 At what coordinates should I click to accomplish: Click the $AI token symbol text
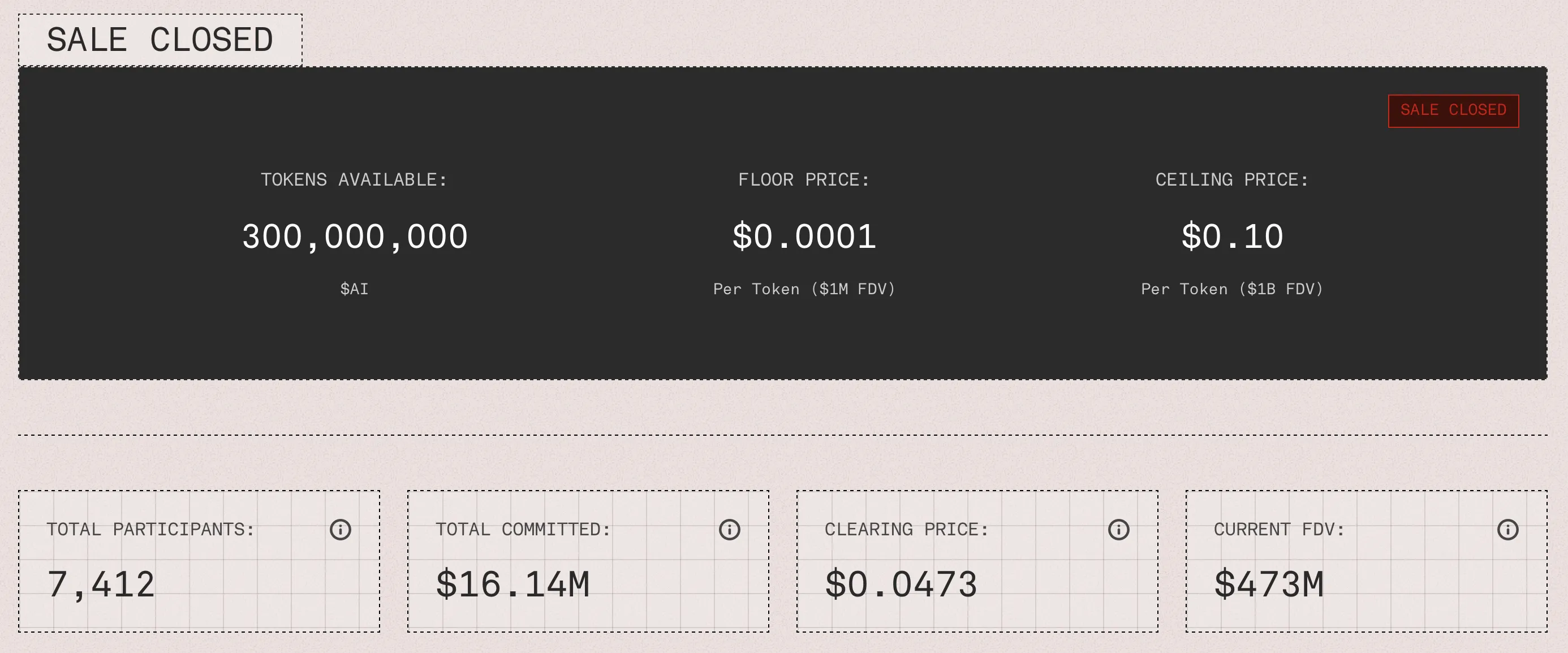[x=354, y=289]
